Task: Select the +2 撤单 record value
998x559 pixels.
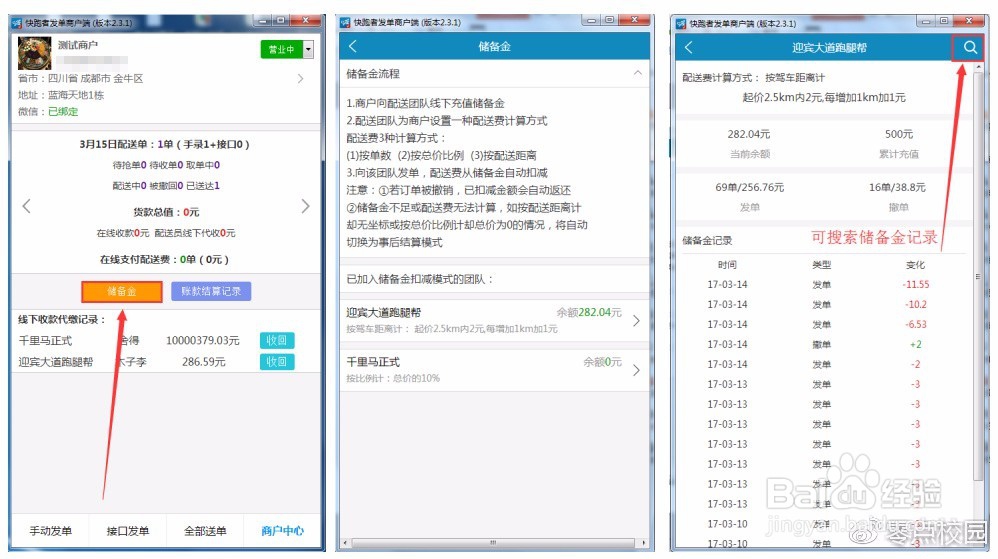Action: point(916,344)
